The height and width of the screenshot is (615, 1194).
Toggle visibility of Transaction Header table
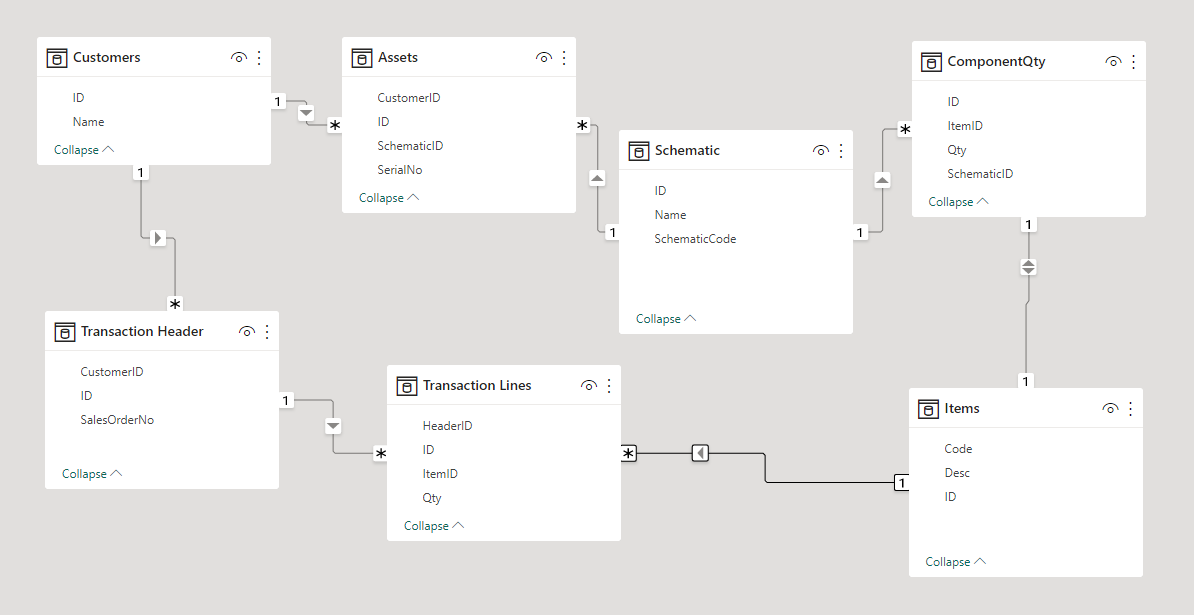click(x=247, y=332)
